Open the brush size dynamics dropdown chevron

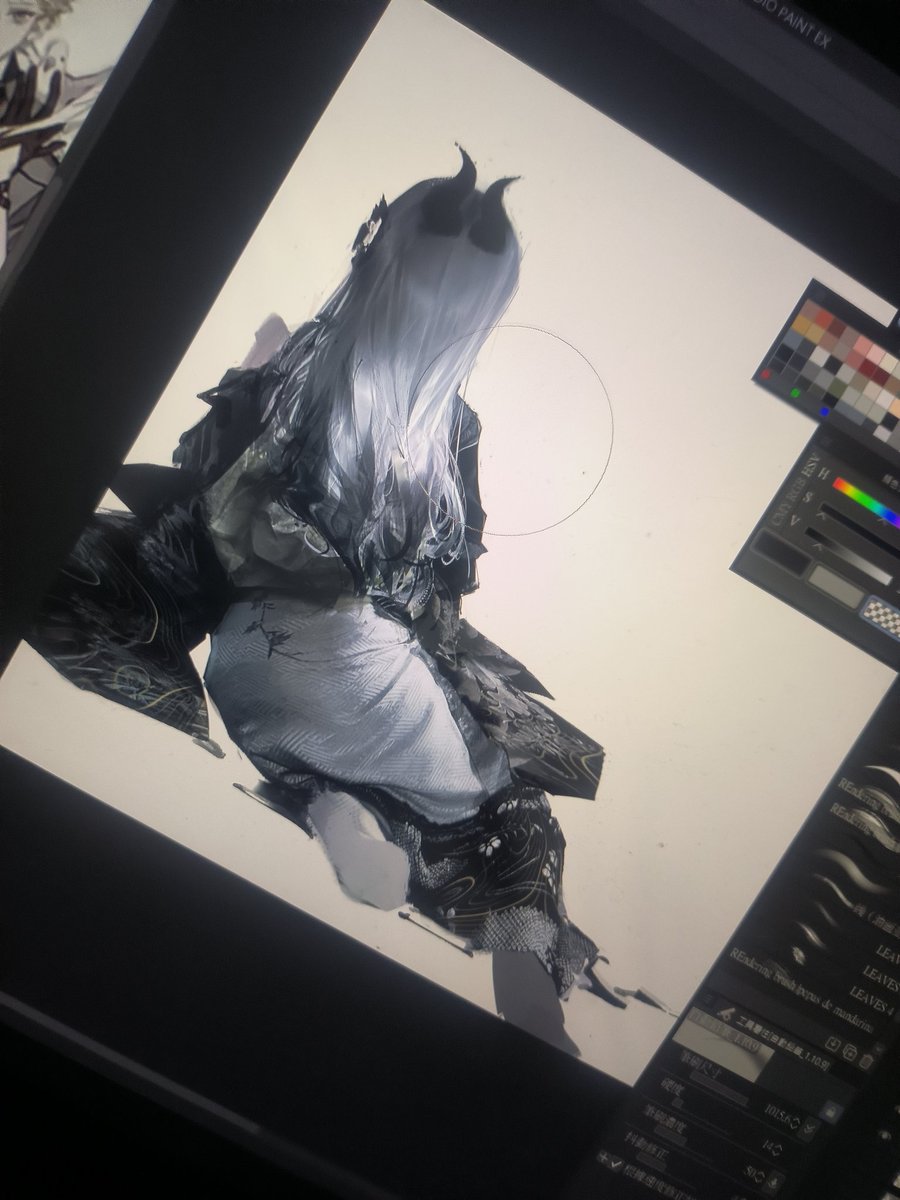click(808, 1128)
